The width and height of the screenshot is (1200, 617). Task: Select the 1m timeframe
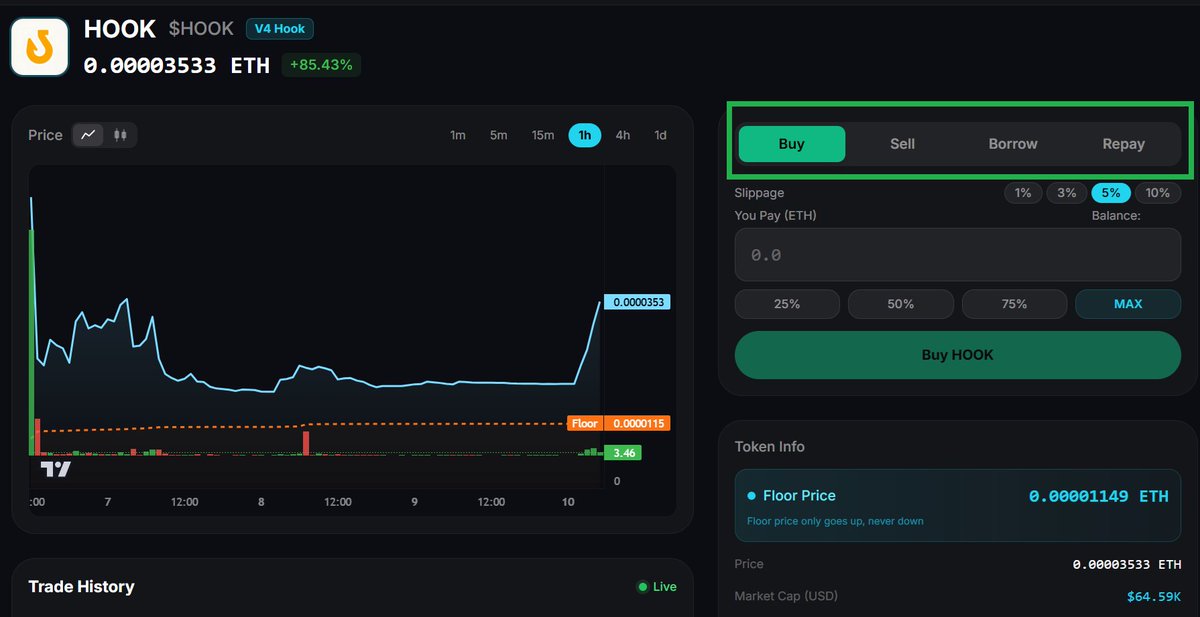coord(458,135)
